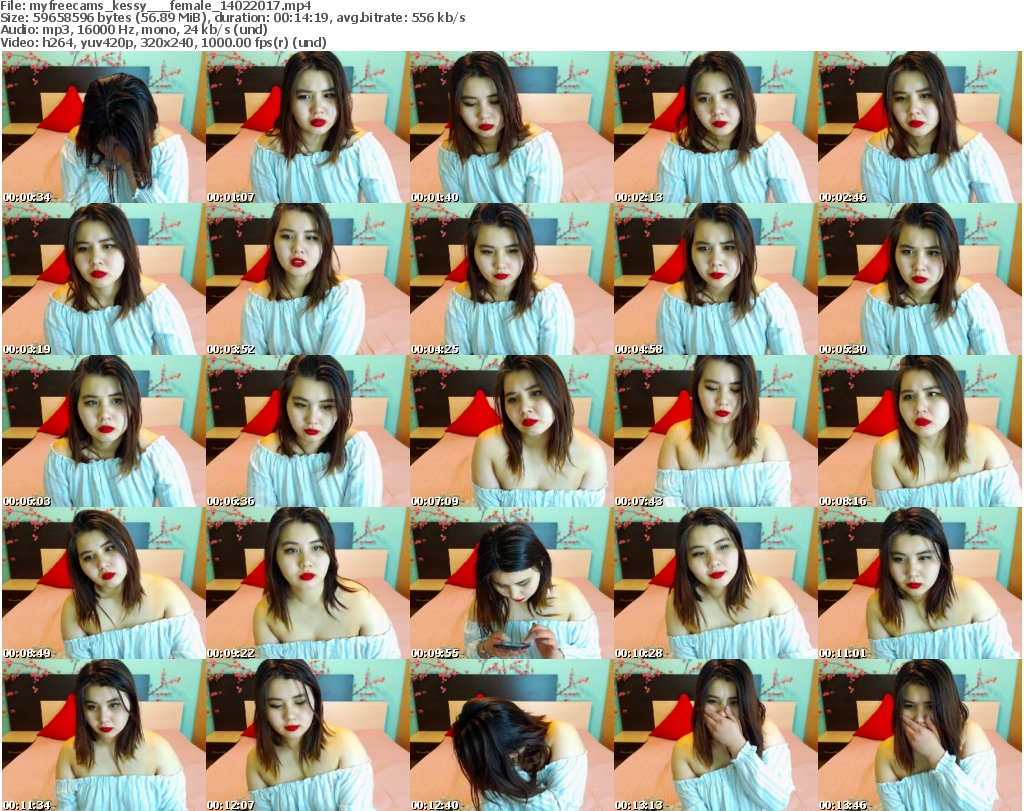Select the thumbnail stamped 00:00:34
The width and height of the screenshot is (1024, 811).
tap(103, 127)
